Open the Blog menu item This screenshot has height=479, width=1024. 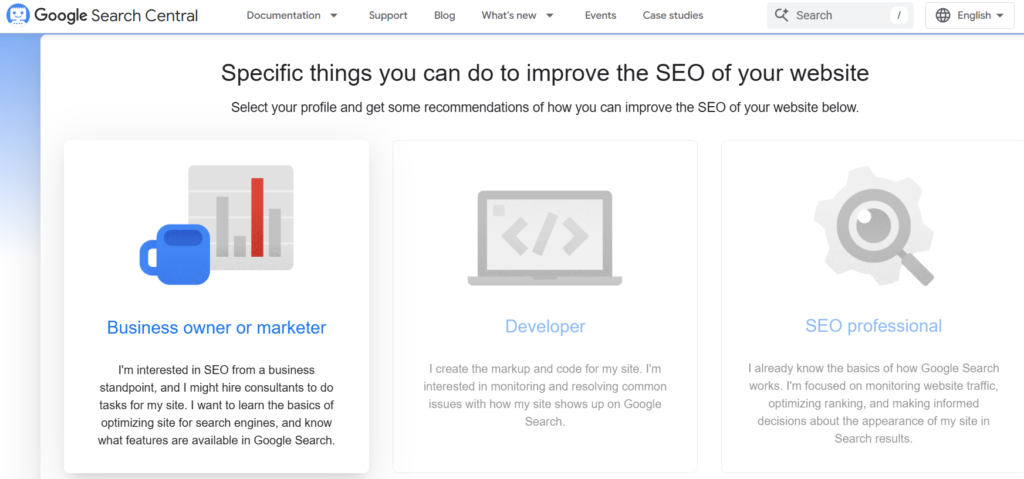point(445,15)
